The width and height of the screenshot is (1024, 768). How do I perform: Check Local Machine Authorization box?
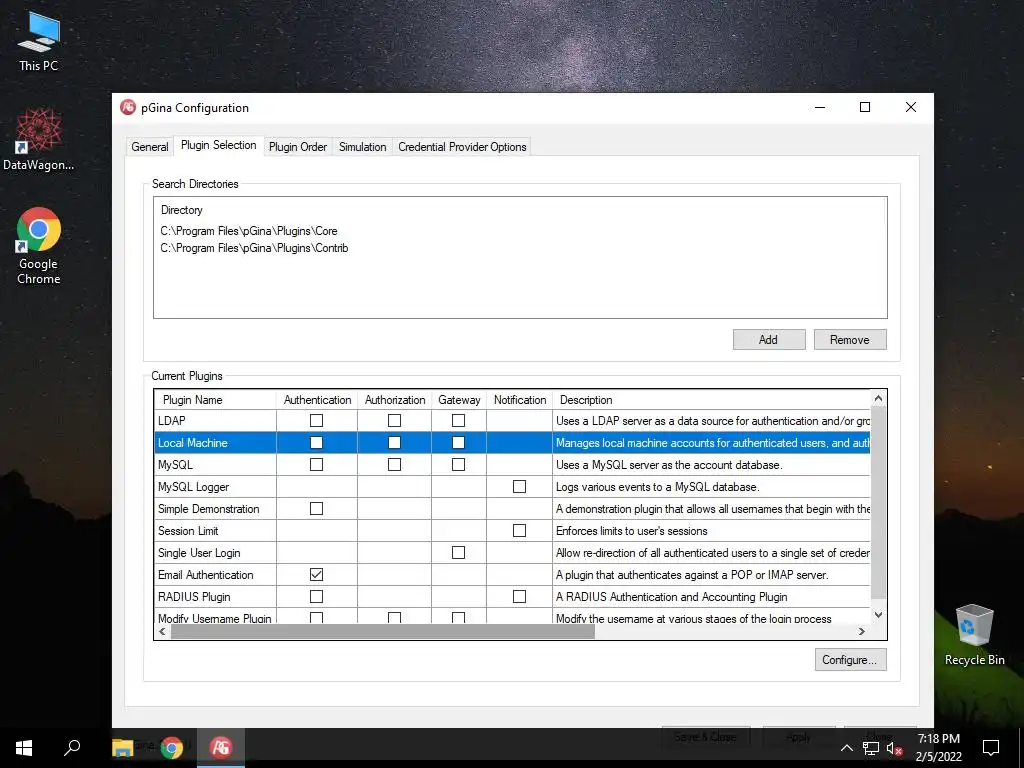coord(394,443)
